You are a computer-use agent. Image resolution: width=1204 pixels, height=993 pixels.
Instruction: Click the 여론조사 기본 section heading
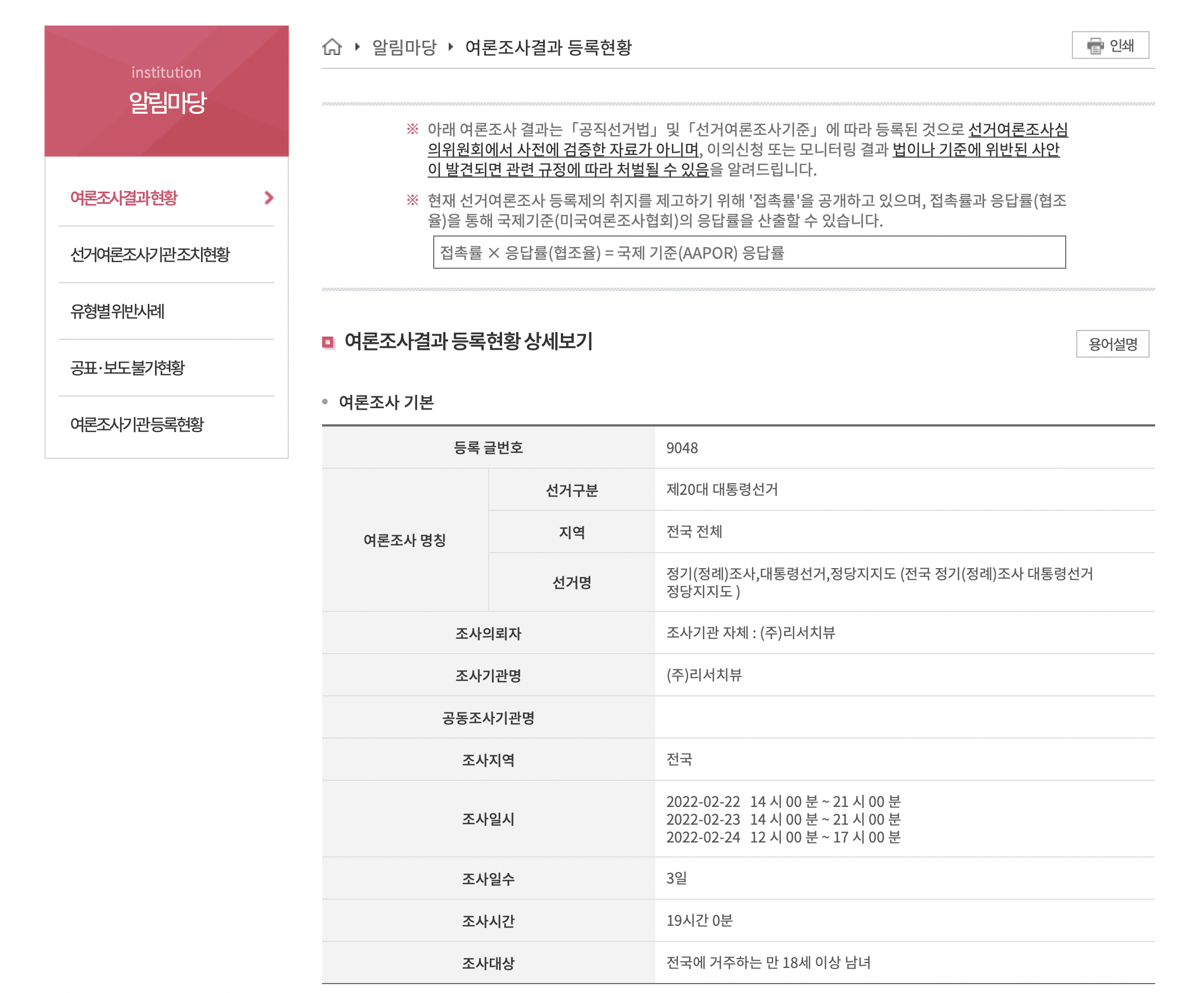386,402
